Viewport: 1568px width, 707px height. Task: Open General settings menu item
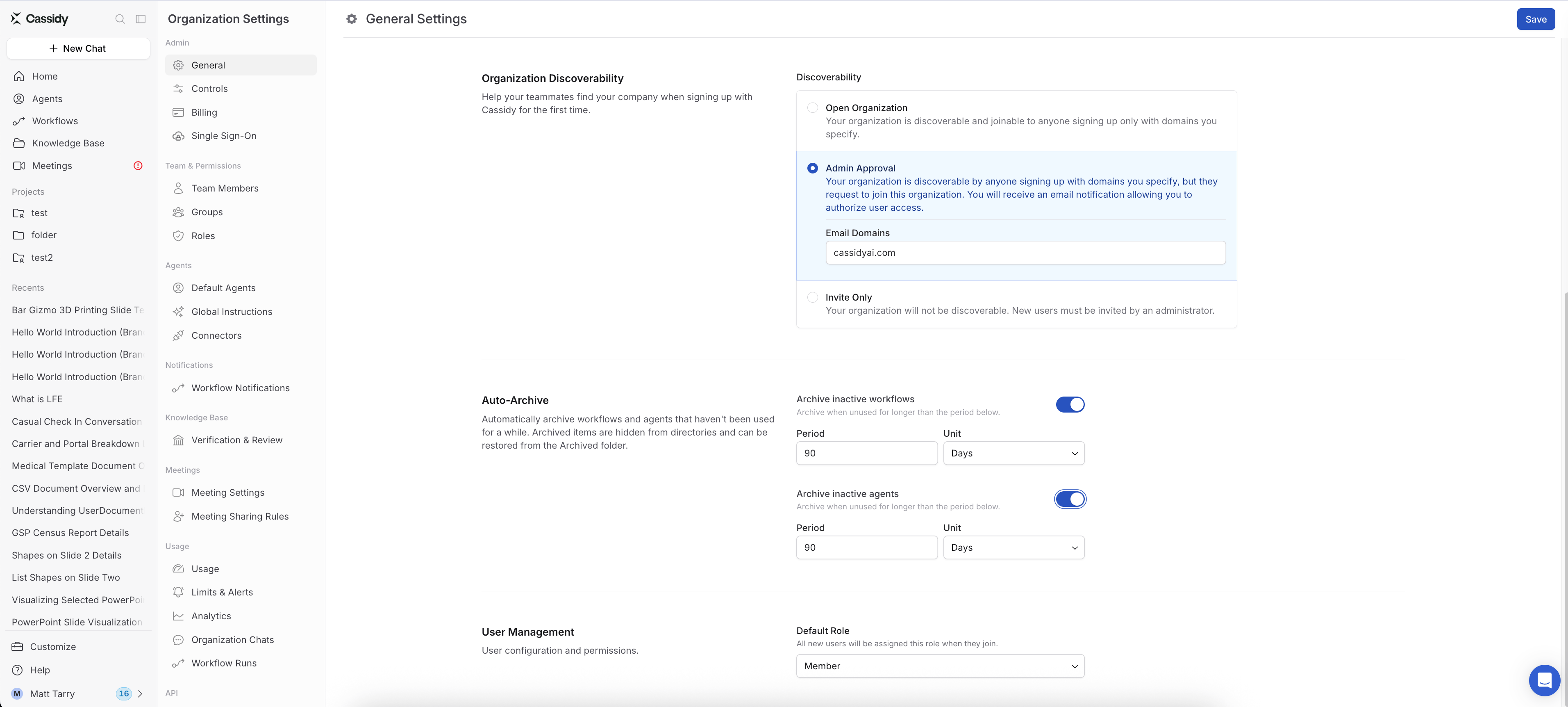click(x=241, y=65)
